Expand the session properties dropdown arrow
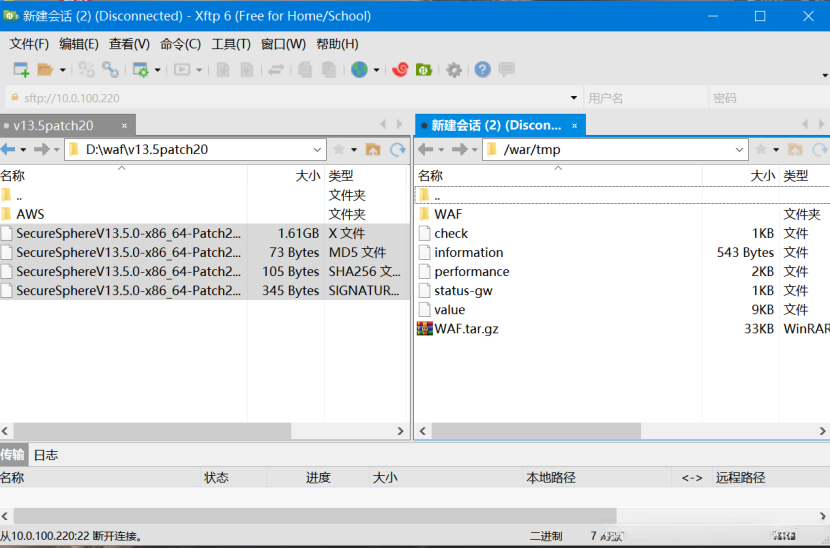The height and width of the screenshot is (549, 830). 157,70
